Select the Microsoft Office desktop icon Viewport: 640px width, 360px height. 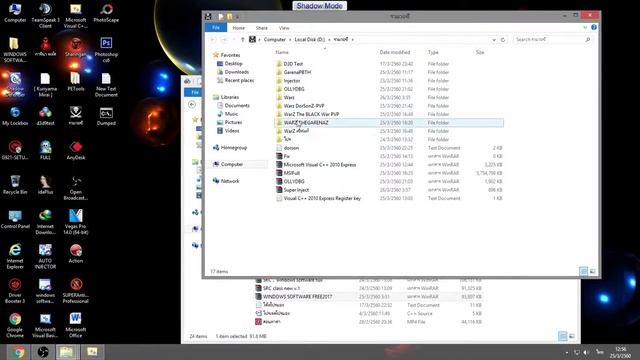(76, 325)
